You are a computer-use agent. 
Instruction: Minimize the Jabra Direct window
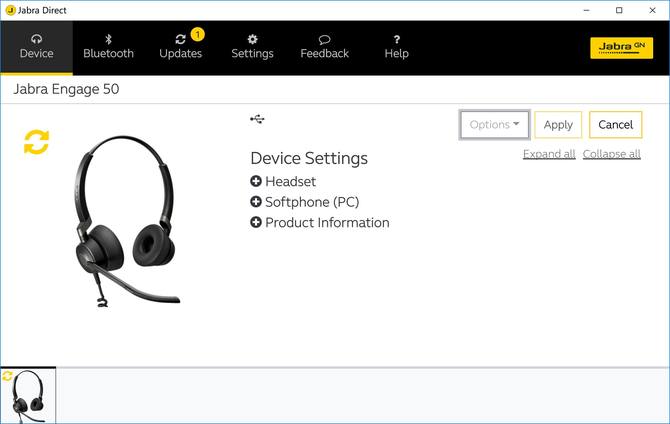point(586,10)
